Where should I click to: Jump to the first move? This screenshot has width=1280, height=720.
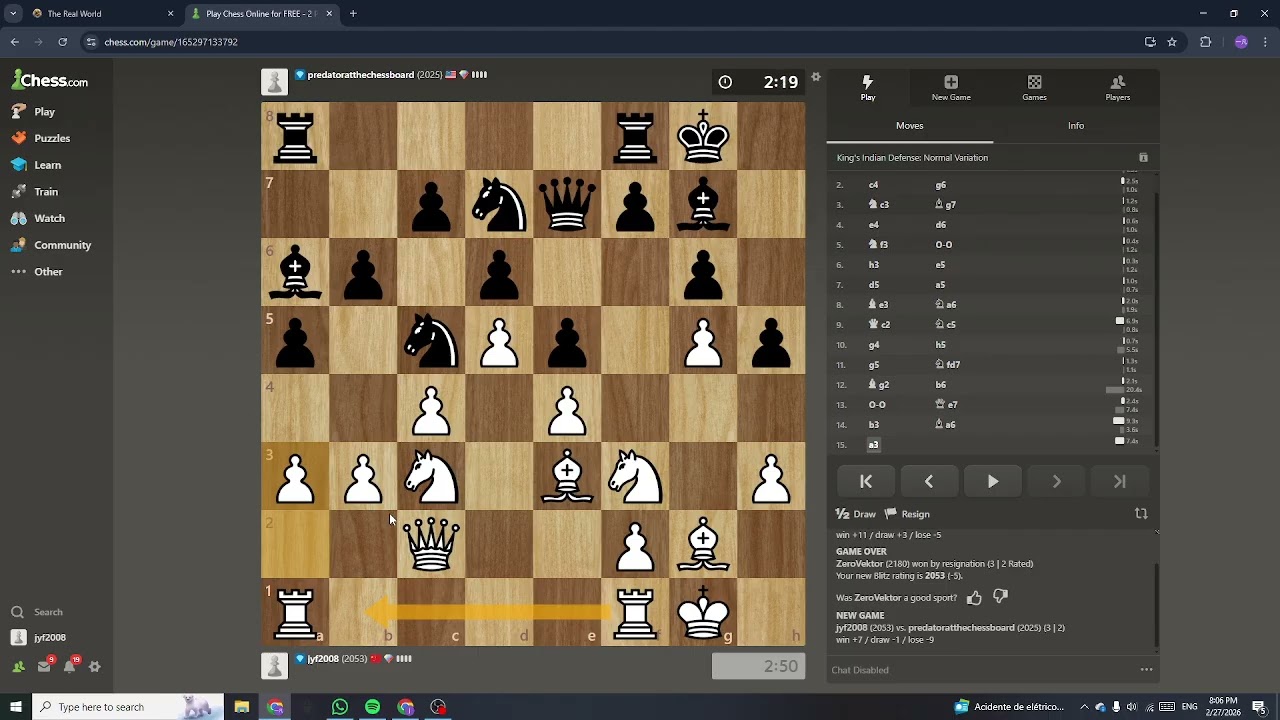pyautogui.click(x=866, y=482)
